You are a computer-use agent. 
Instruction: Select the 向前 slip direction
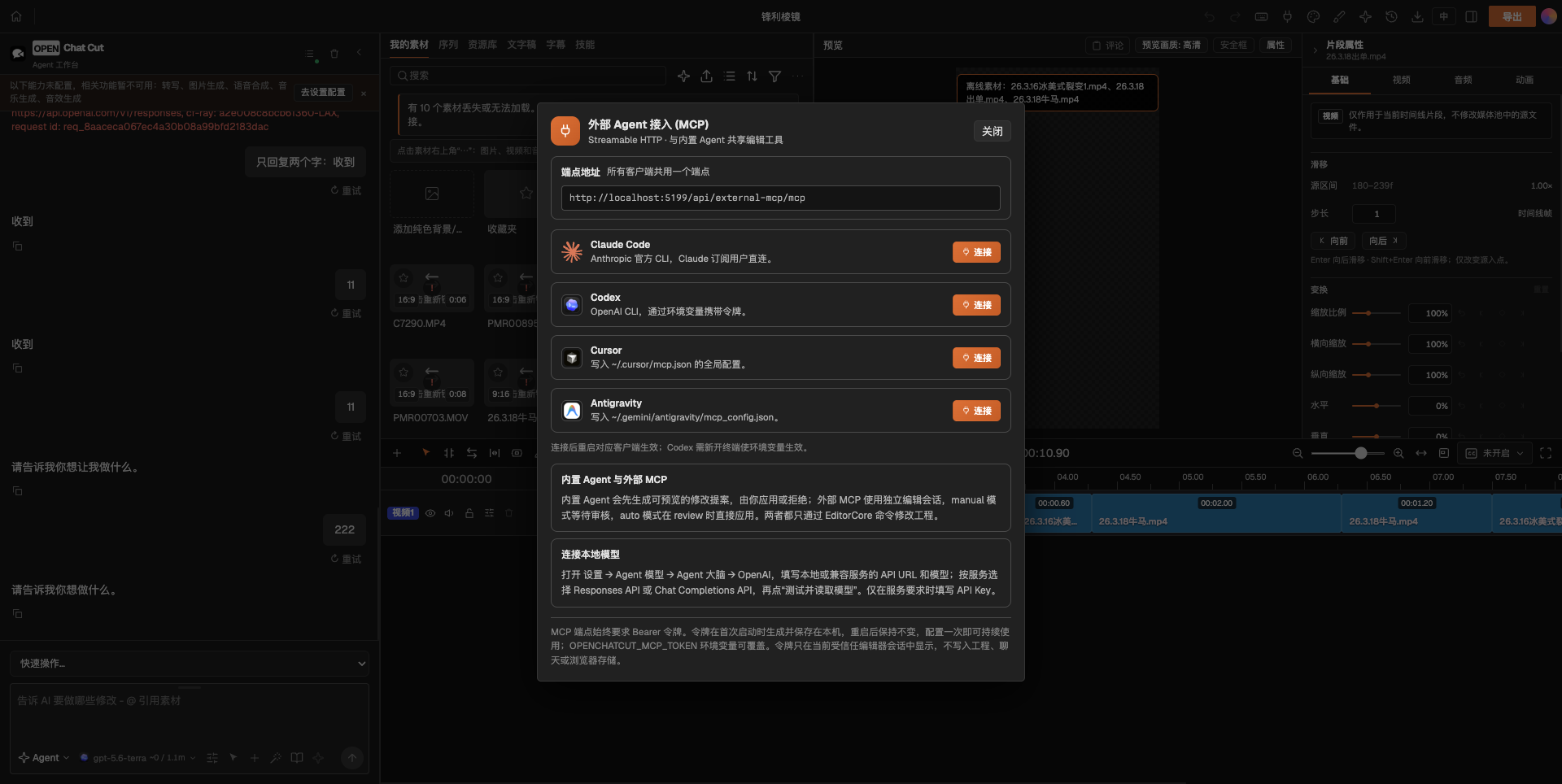1333,241
